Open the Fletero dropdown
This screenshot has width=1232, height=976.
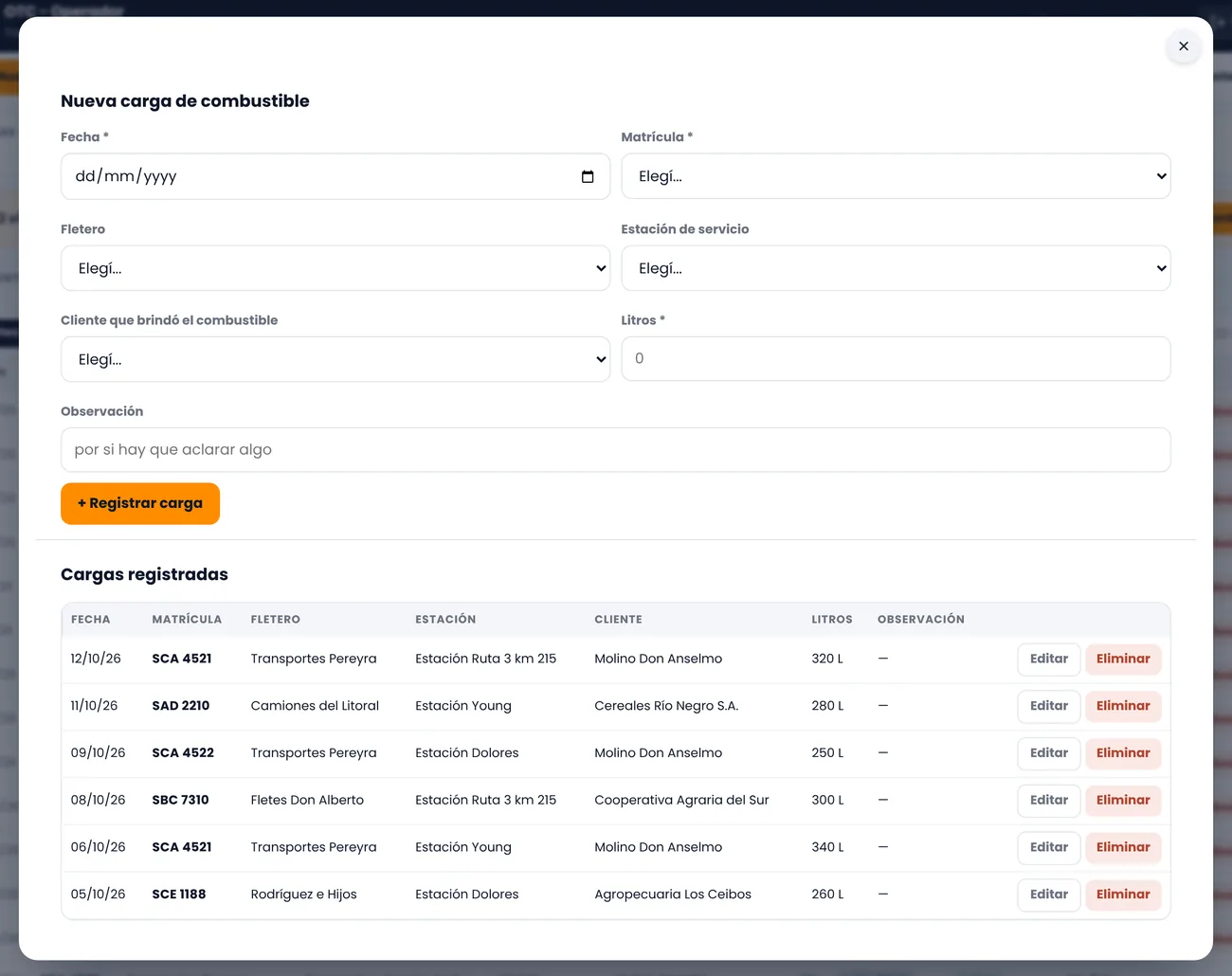(335, 268)
